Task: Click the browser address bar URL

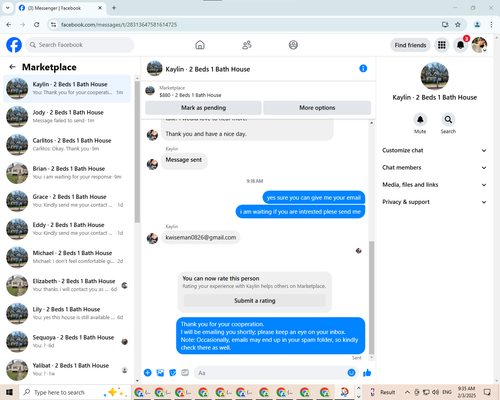Action: [x=119, y=25]
